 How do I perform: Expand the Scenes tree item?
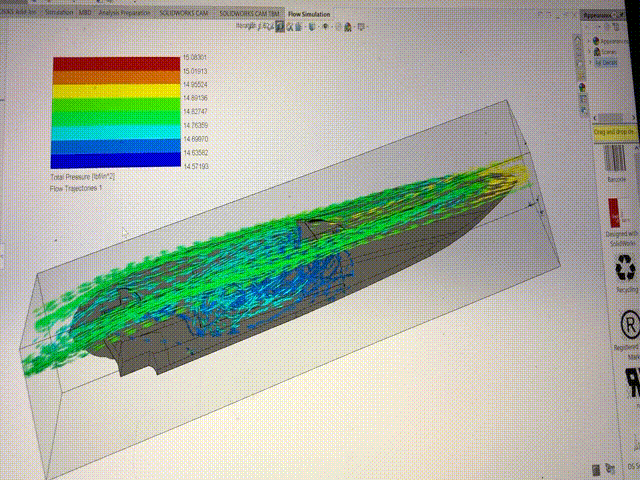589,52
